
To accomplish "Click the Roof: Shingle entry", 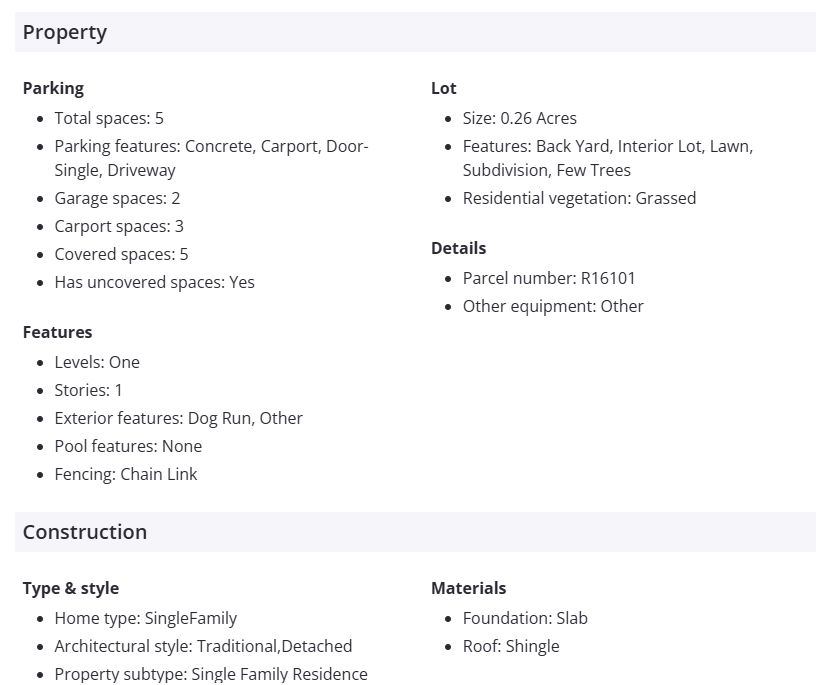I will pyautogui.click(x=511, y=646).
